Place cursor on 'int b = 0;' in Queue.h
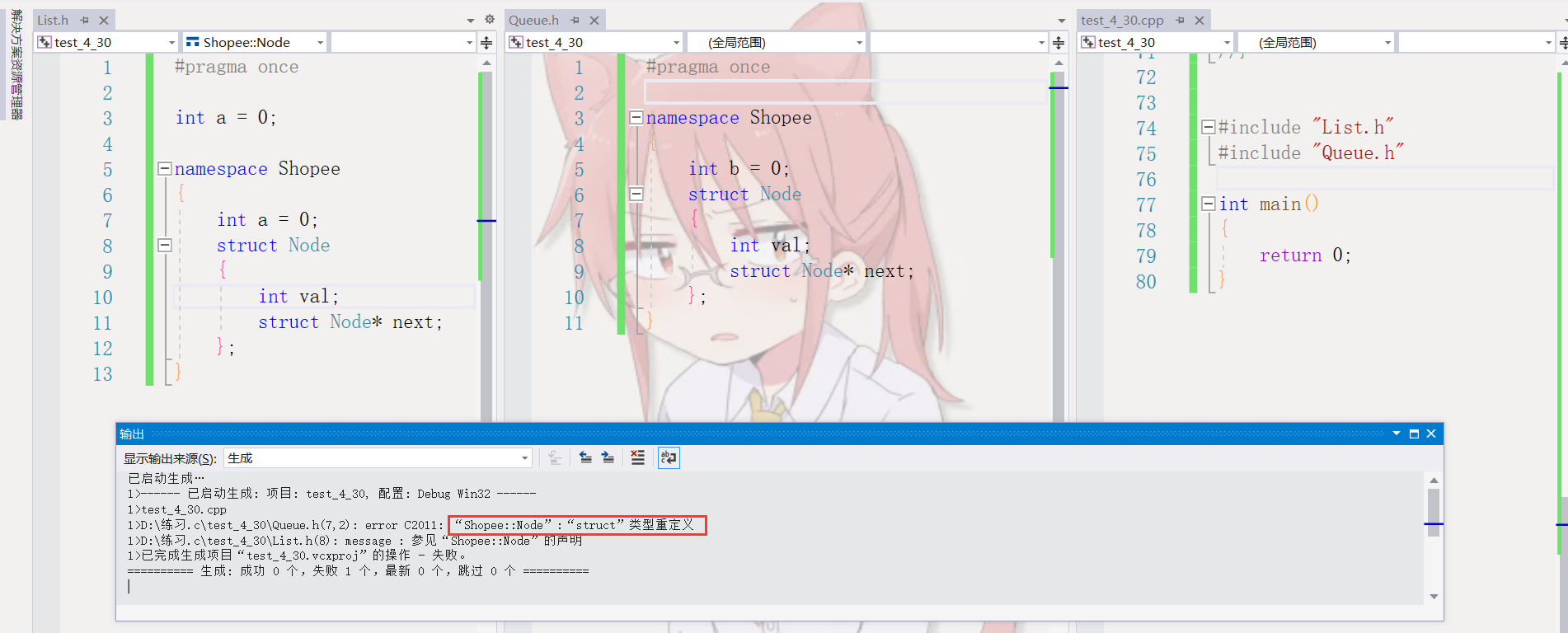Screen dimensions: 1568x633 coord(739,169)
